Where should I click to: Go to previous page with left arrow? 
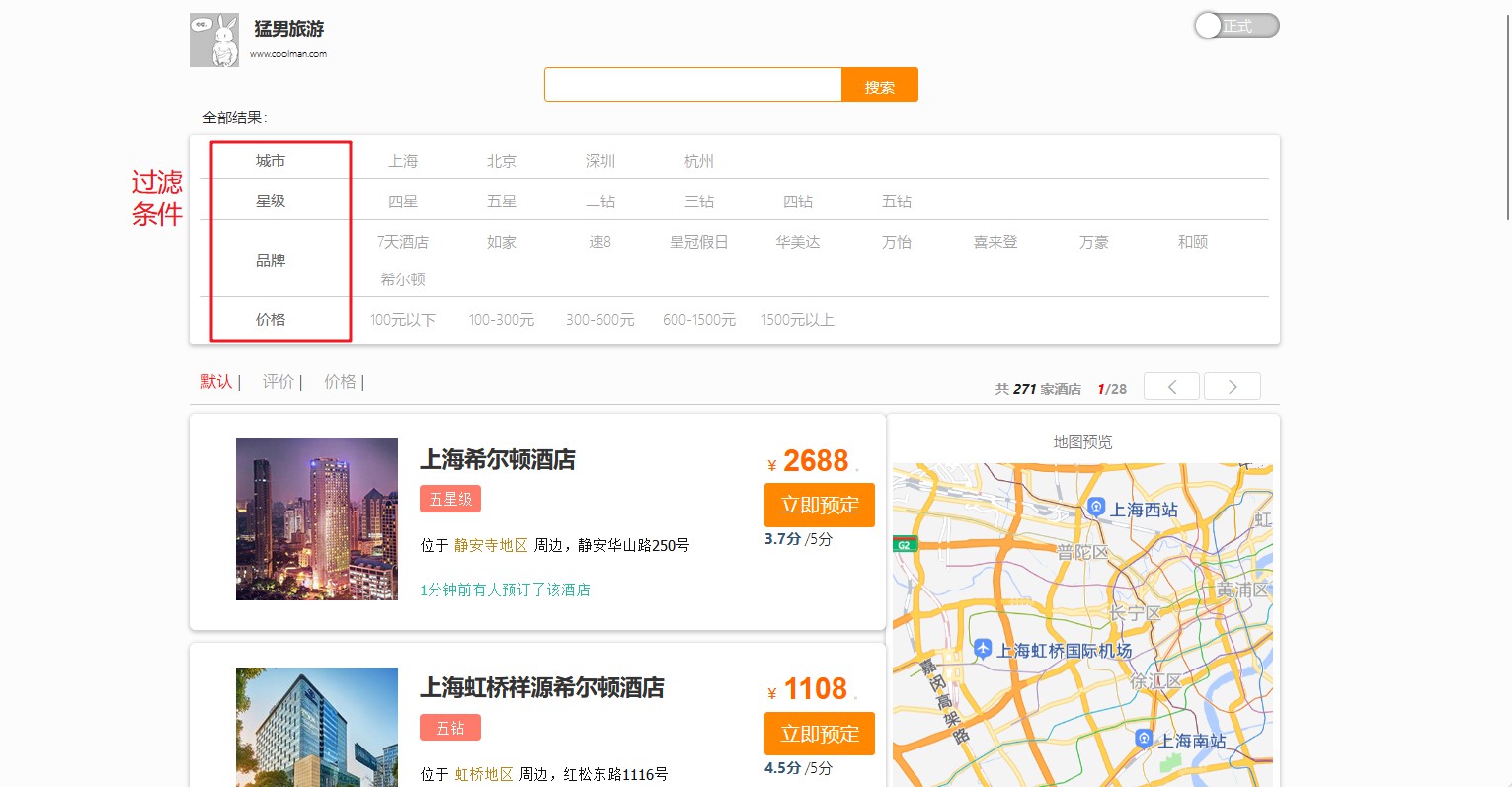(x=1171, y=386)
